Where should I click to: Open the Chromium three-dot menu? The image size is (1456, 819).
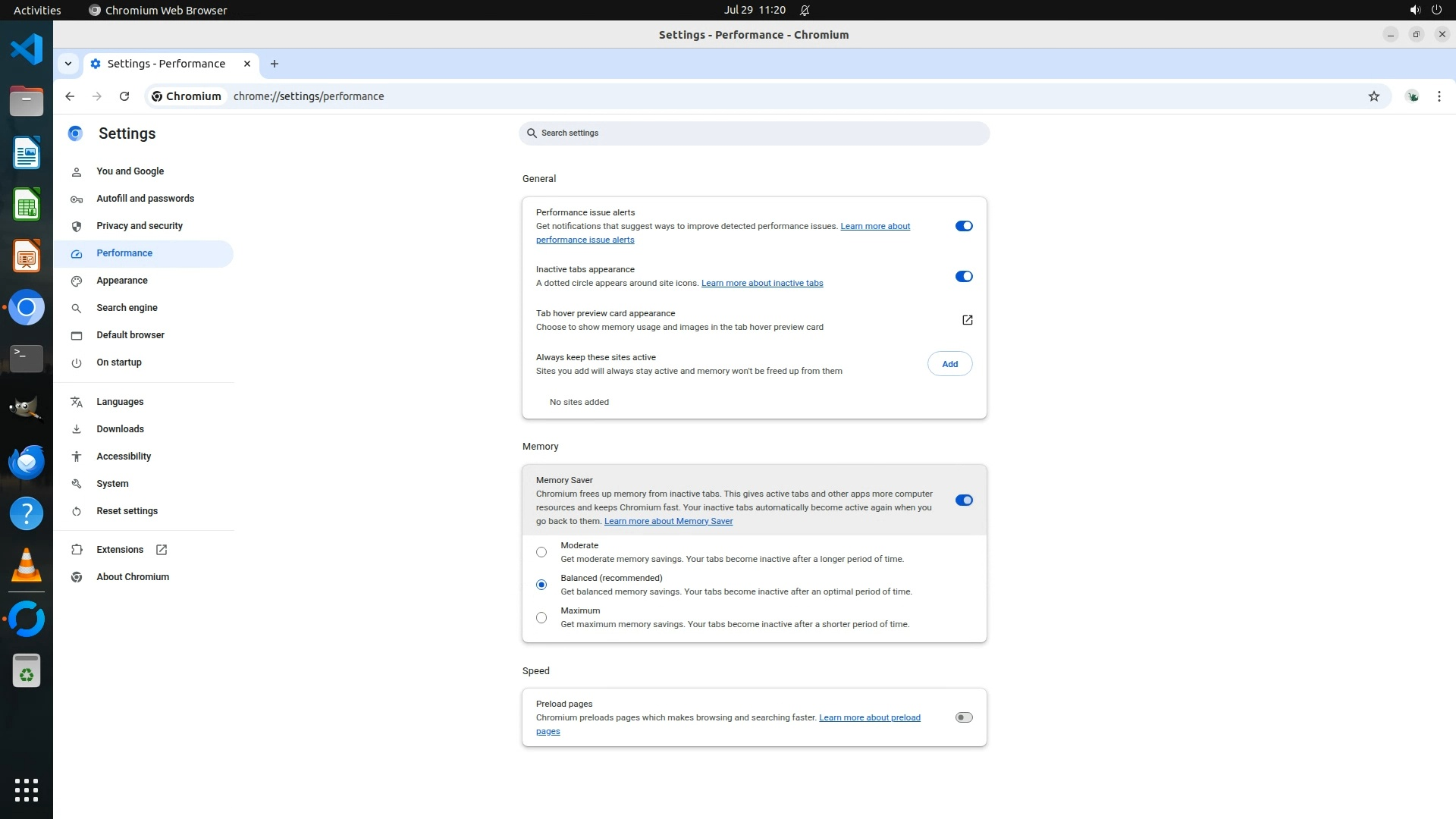tap(1439, 96)
